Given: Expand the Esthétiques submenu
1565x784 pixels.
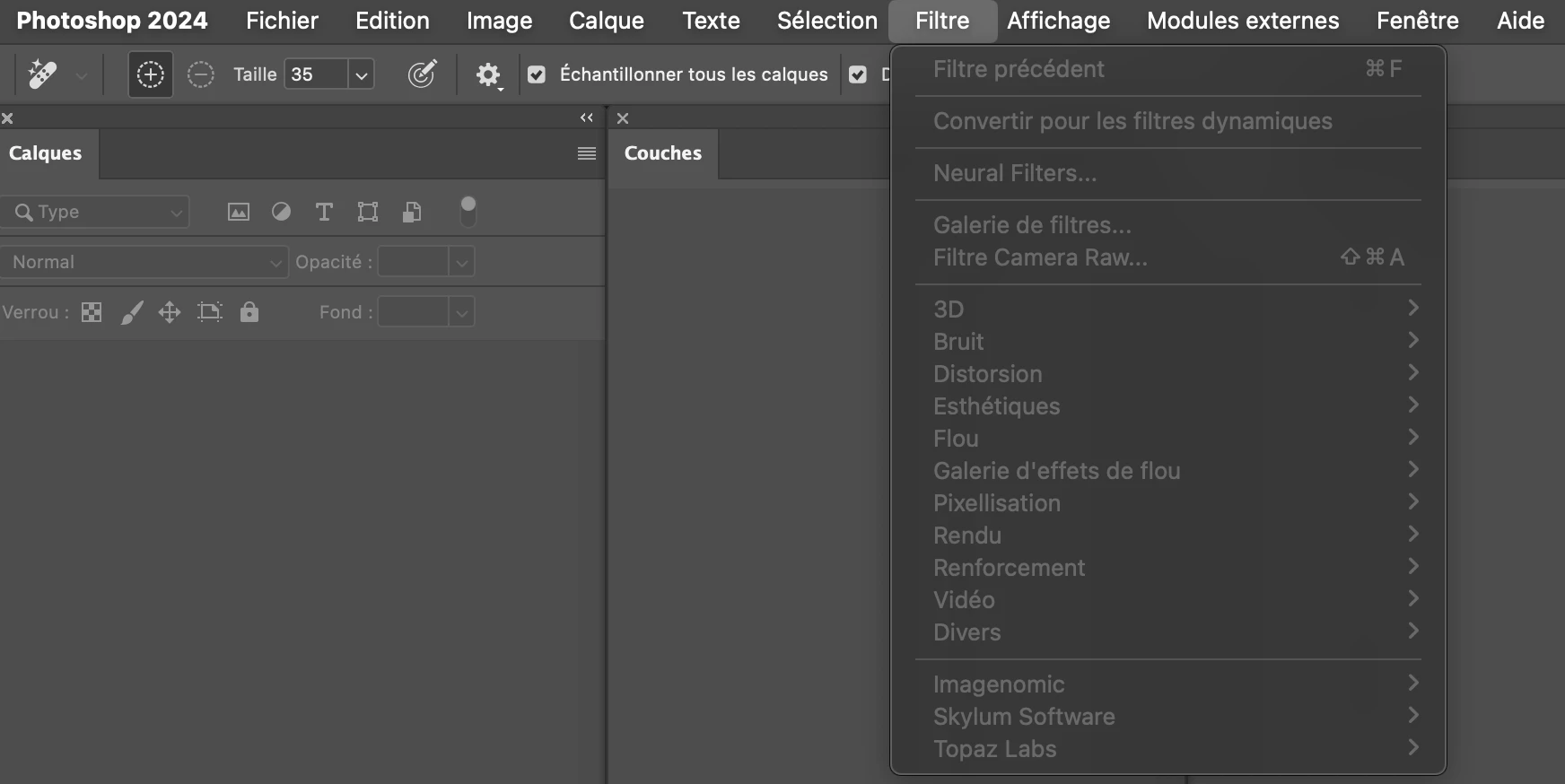Looking at the screenshot, I should tap(1167, 406).
